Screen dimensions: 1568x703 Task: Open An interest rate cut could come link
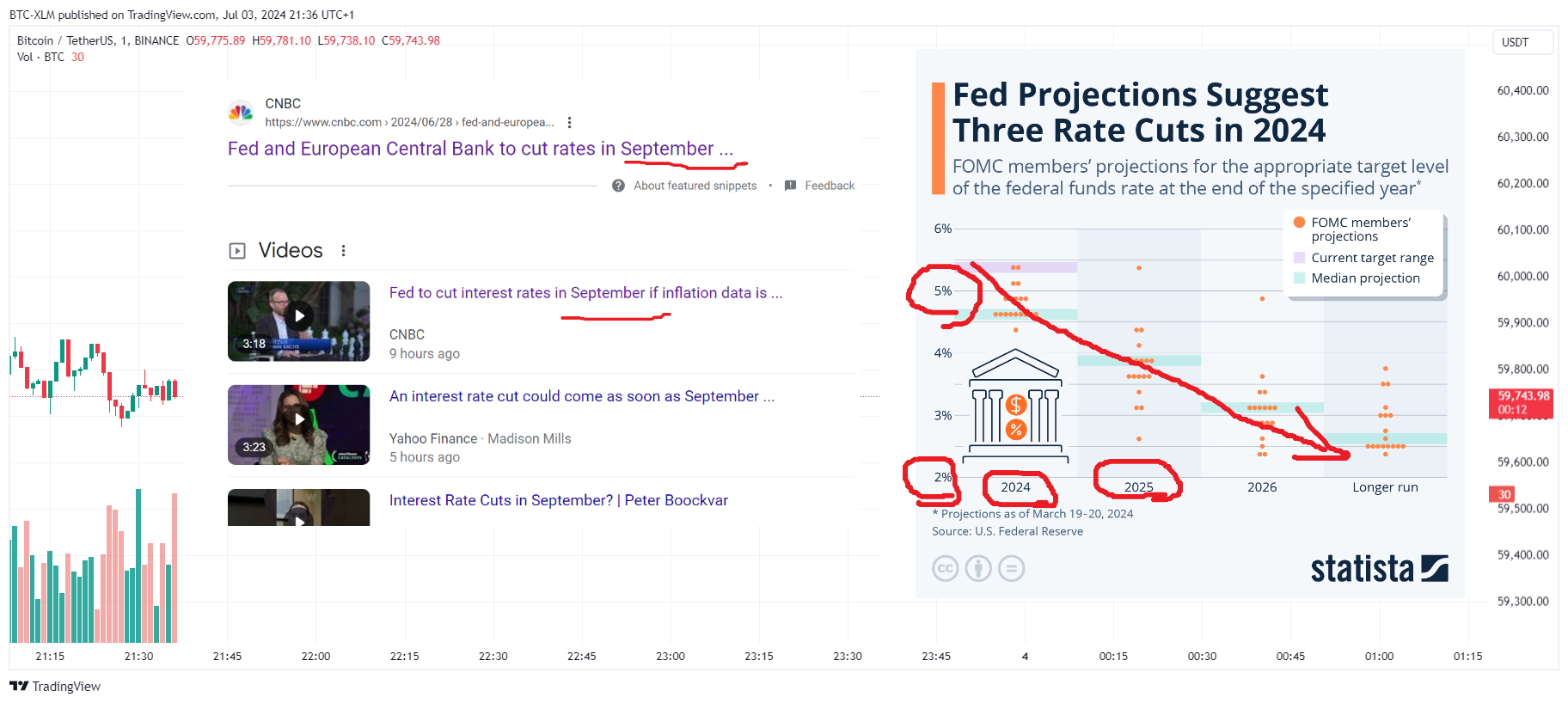[582, 396]
